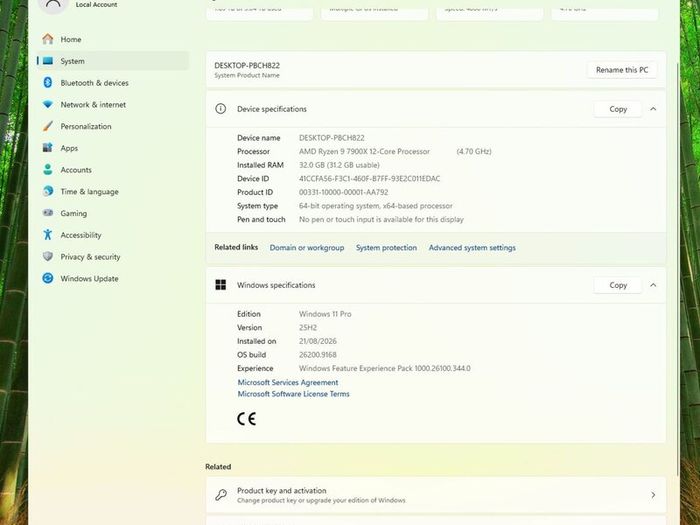The height and width of the screenshot is (525, 700).
Task: Click OS build value 26200.9168
Action: click(x=318, y=355)
